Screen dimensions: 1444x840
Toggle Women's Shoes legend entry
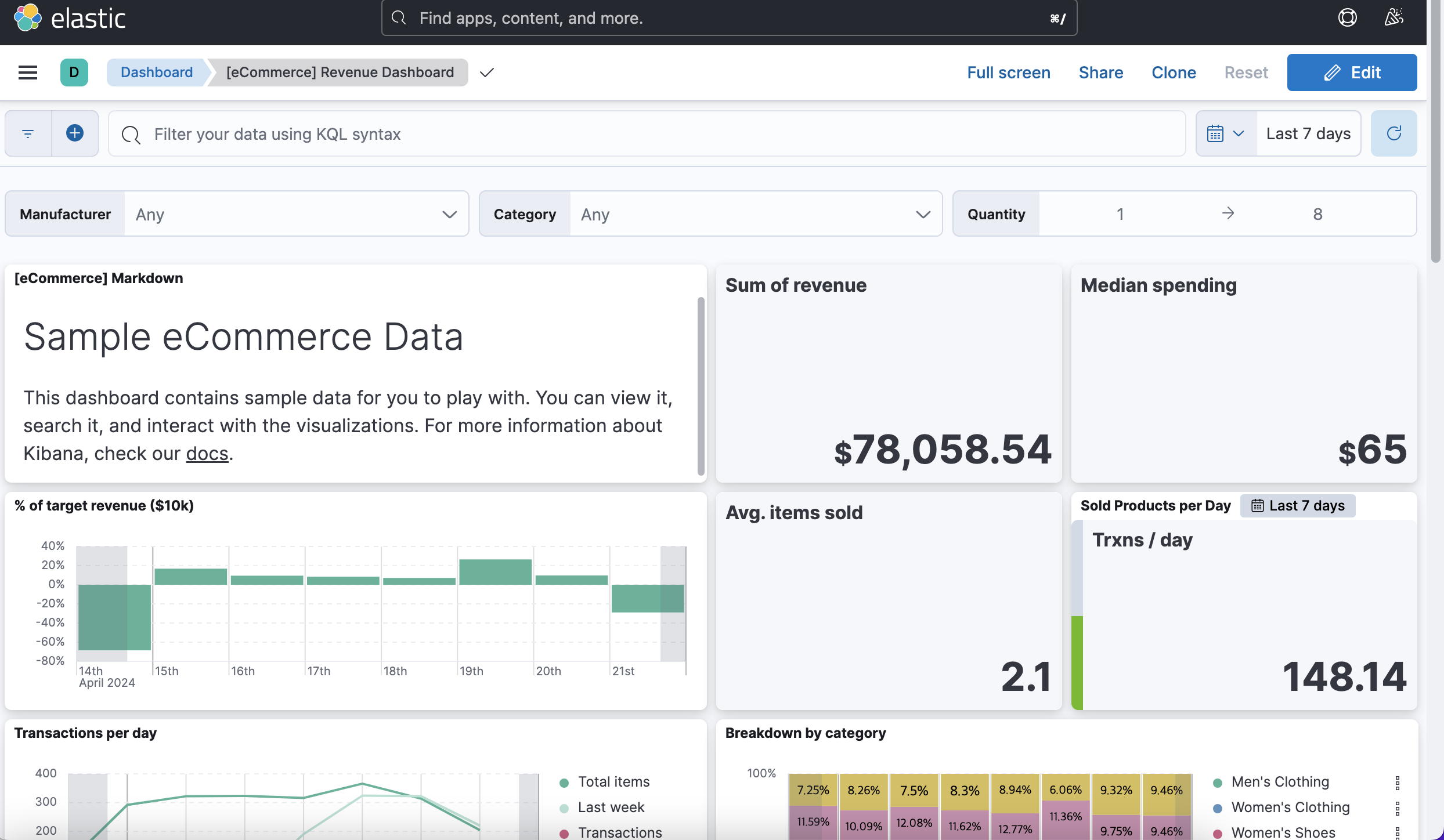pos(1283,832)
